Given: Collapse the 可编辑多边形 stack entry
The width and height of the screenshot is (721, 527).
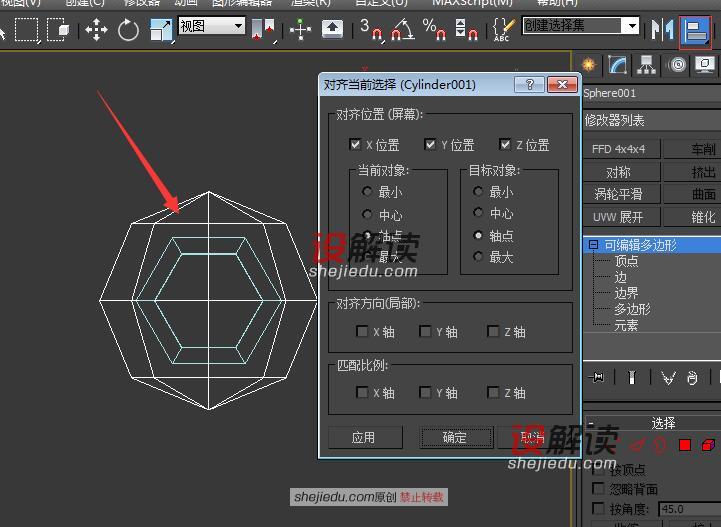Looking at the screenshot, I should 593,245.
